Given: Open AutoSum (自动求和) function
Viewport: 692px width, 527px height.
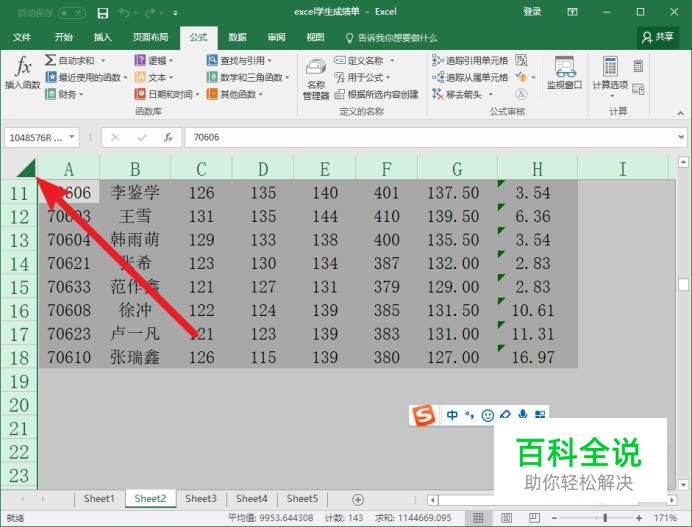Looking at the screenshot, I should point(70,60).
